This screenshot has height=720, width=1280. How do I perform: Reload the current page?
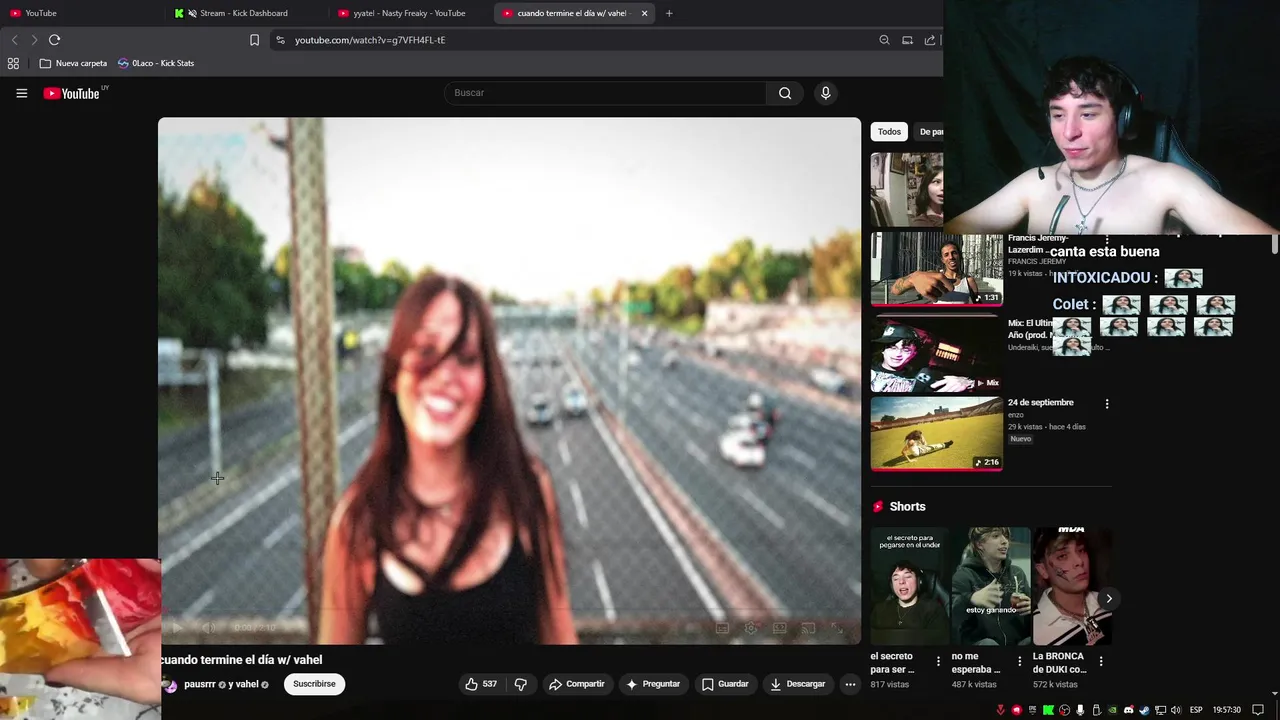[x=54, y=40]
